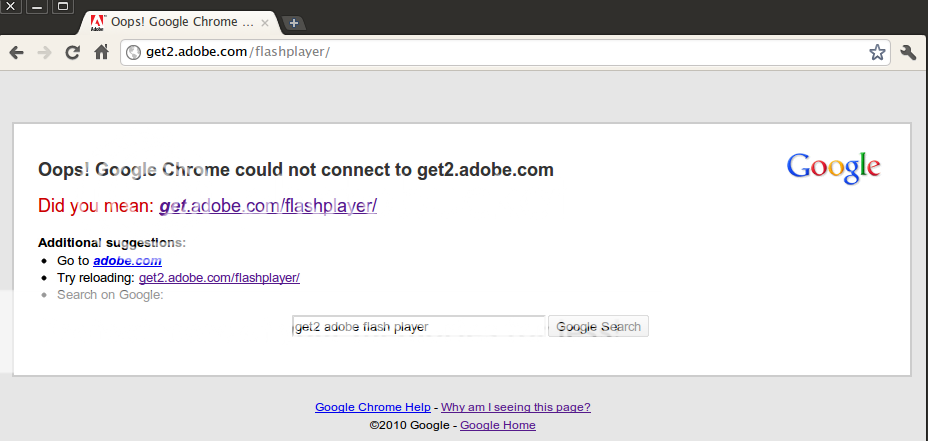Go back with the back arrow
This screenshot has width=928, height=441.
(17, 53)
